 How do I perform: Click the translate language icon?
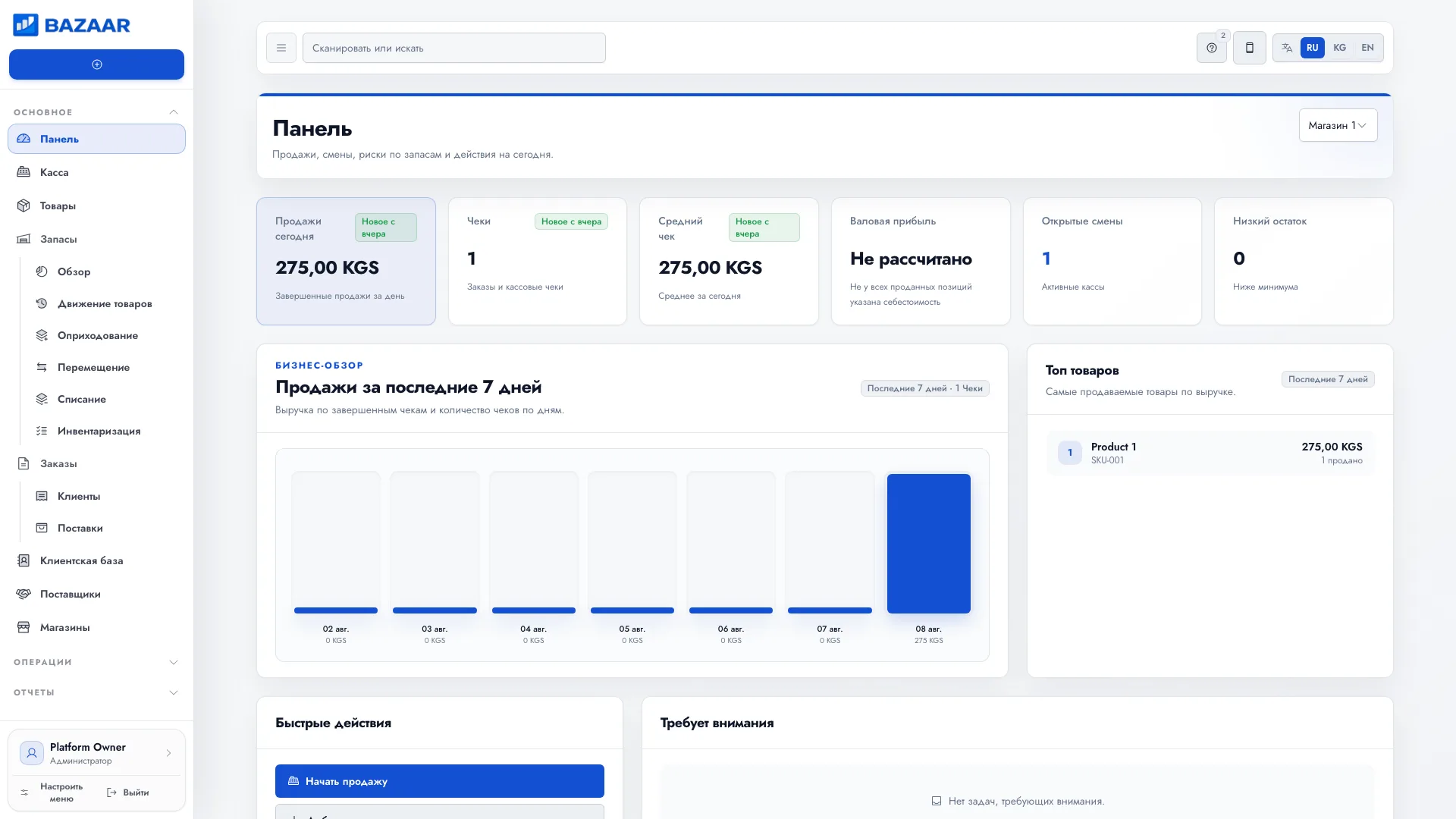pos(1287,48)
